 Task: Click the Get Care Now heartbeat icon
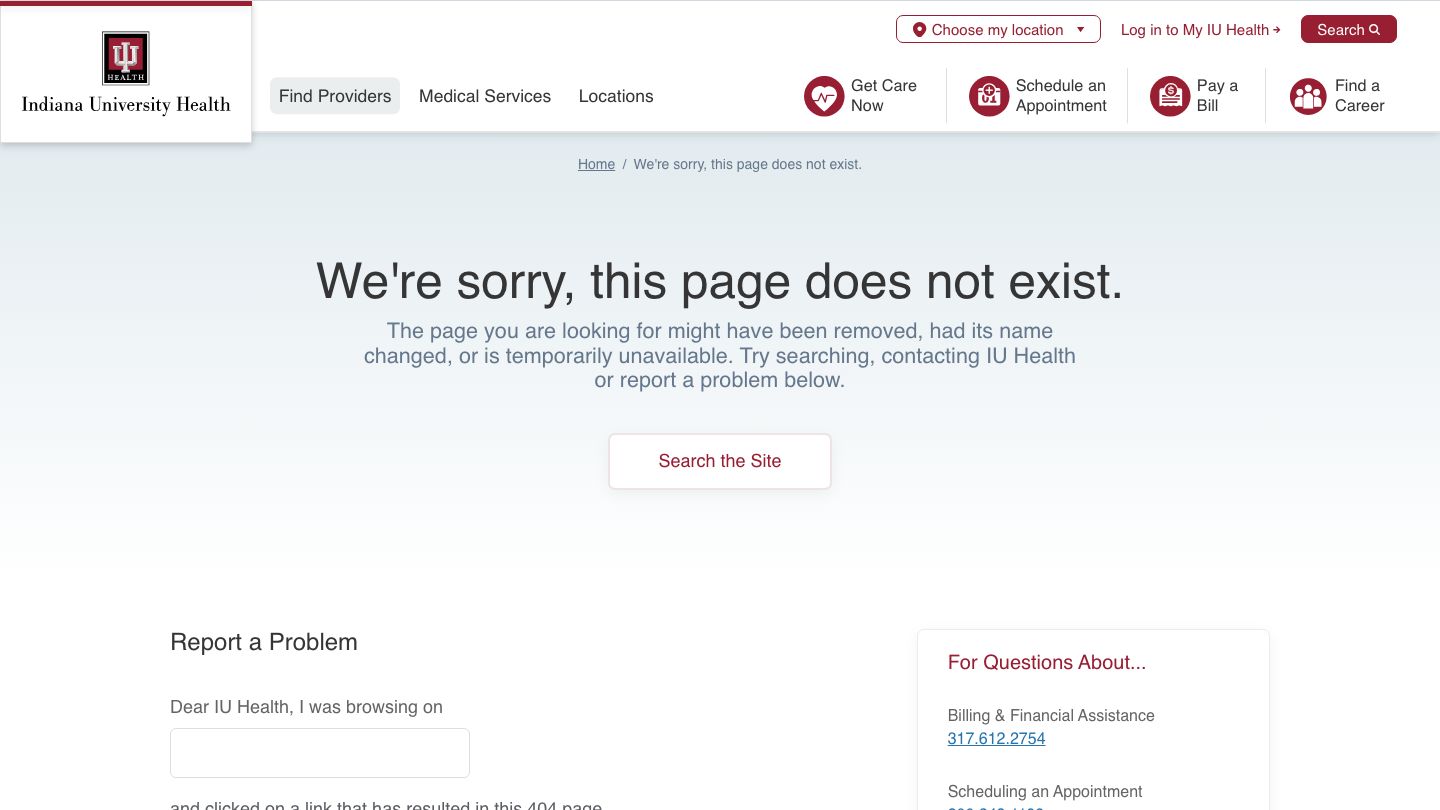[x=824, y=96]
